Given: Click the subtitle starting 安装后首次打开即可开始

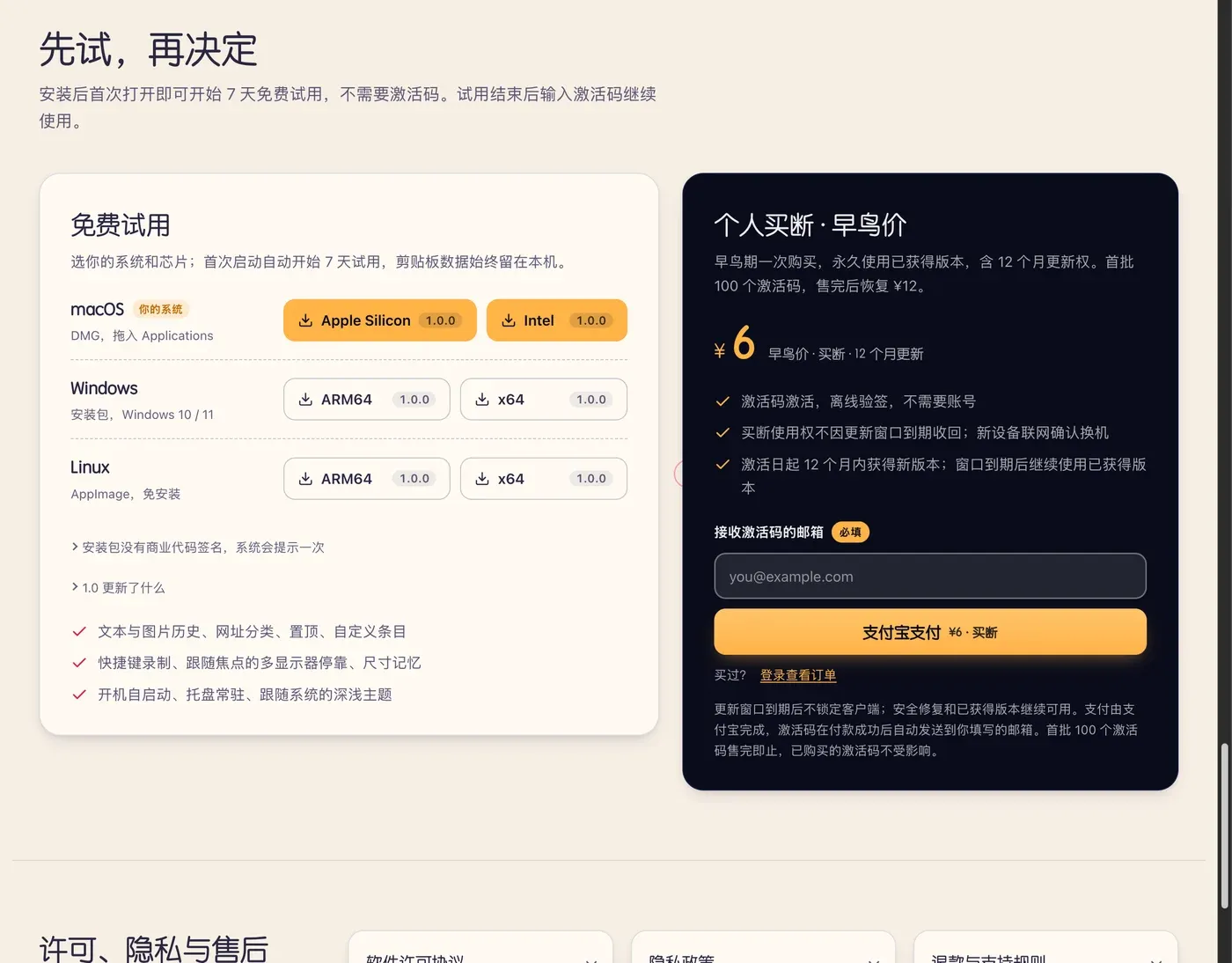Looking at the screenshot, I should [348, 107].
